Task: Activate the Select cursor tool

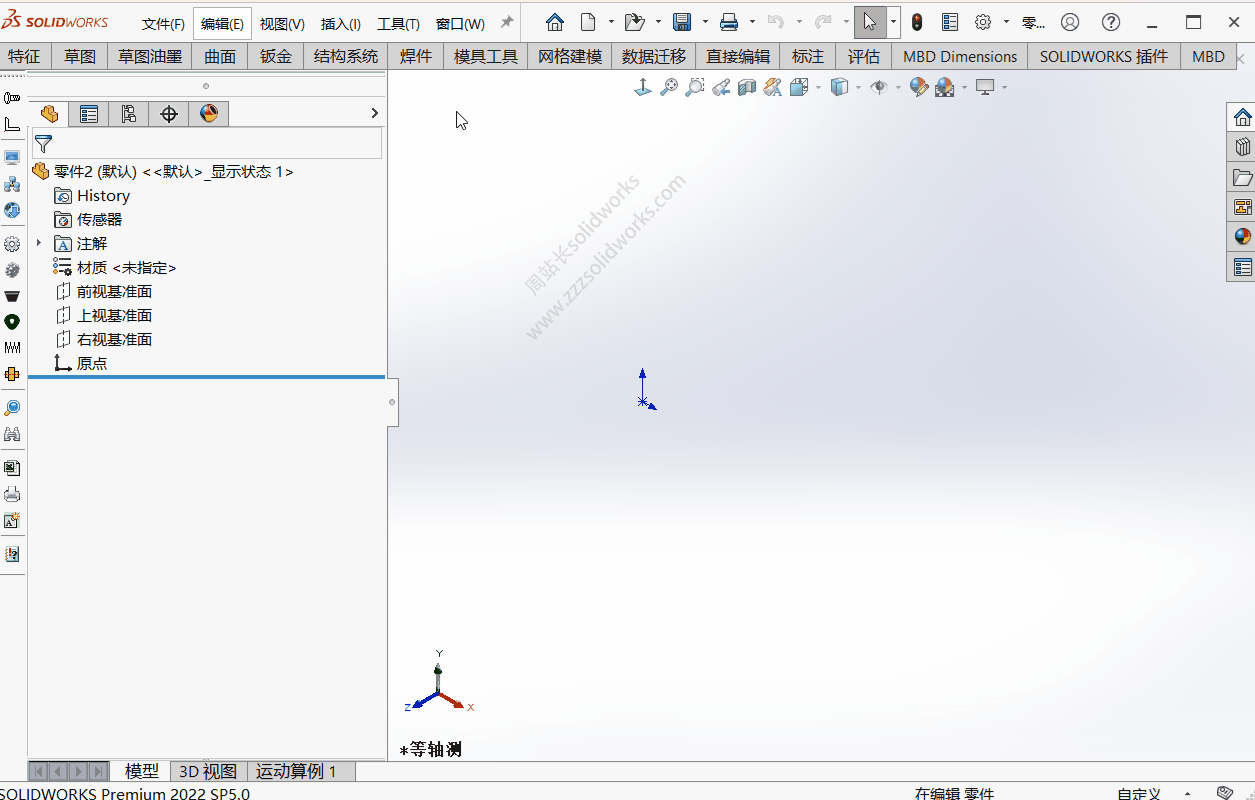Action: [x=870, y=22]
